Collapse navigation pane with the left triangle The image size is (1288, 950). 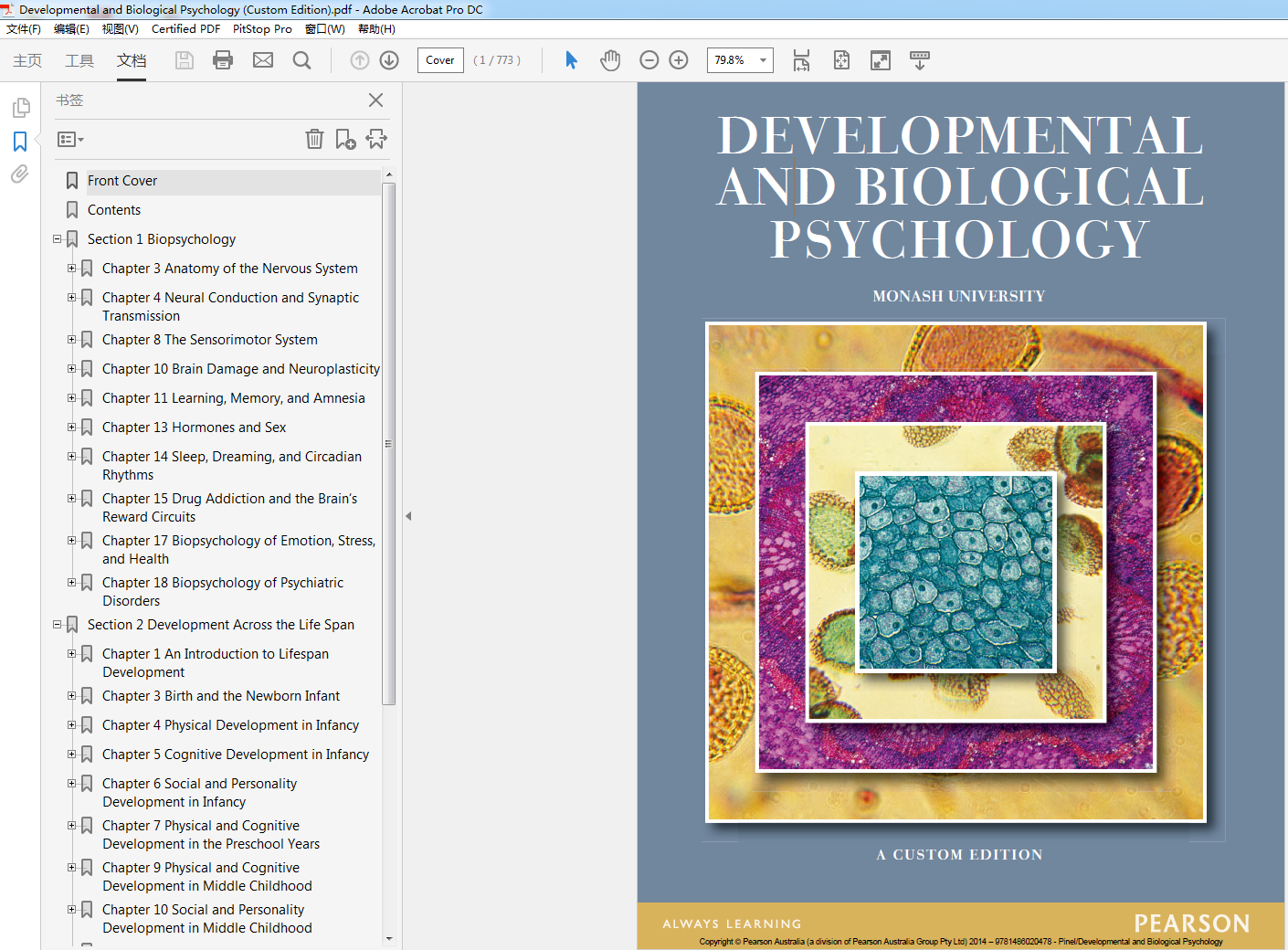(408, 516)
